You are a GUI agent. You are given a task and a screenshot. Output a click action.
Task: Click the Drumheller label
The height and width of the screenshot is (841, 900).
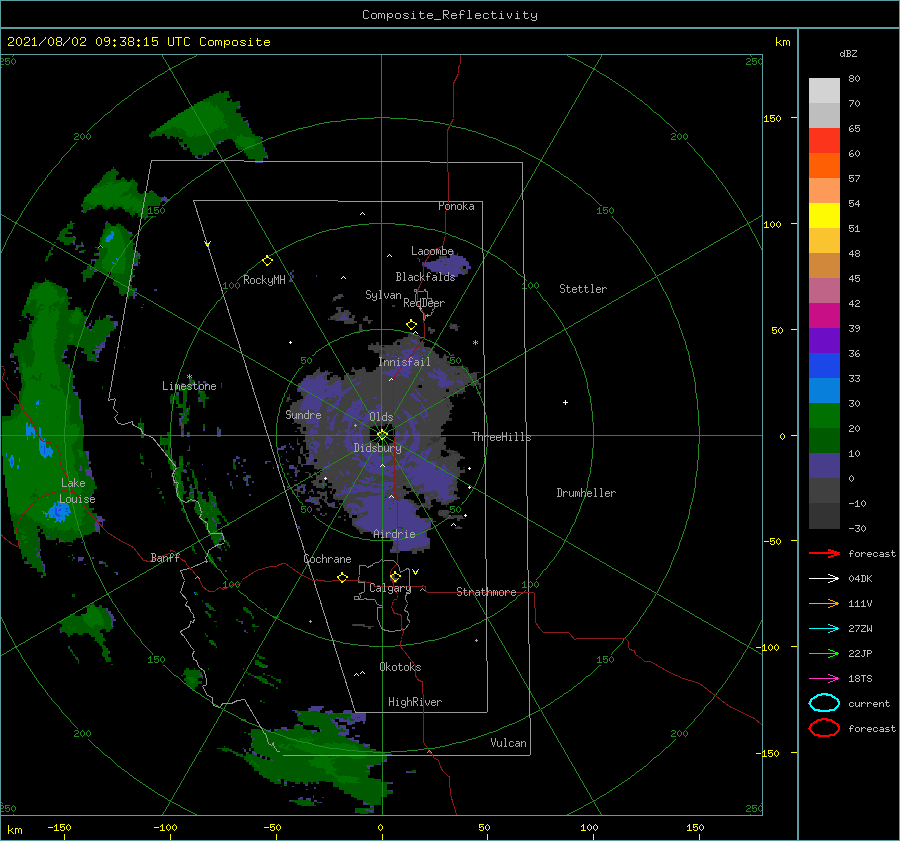coord(586,493)
